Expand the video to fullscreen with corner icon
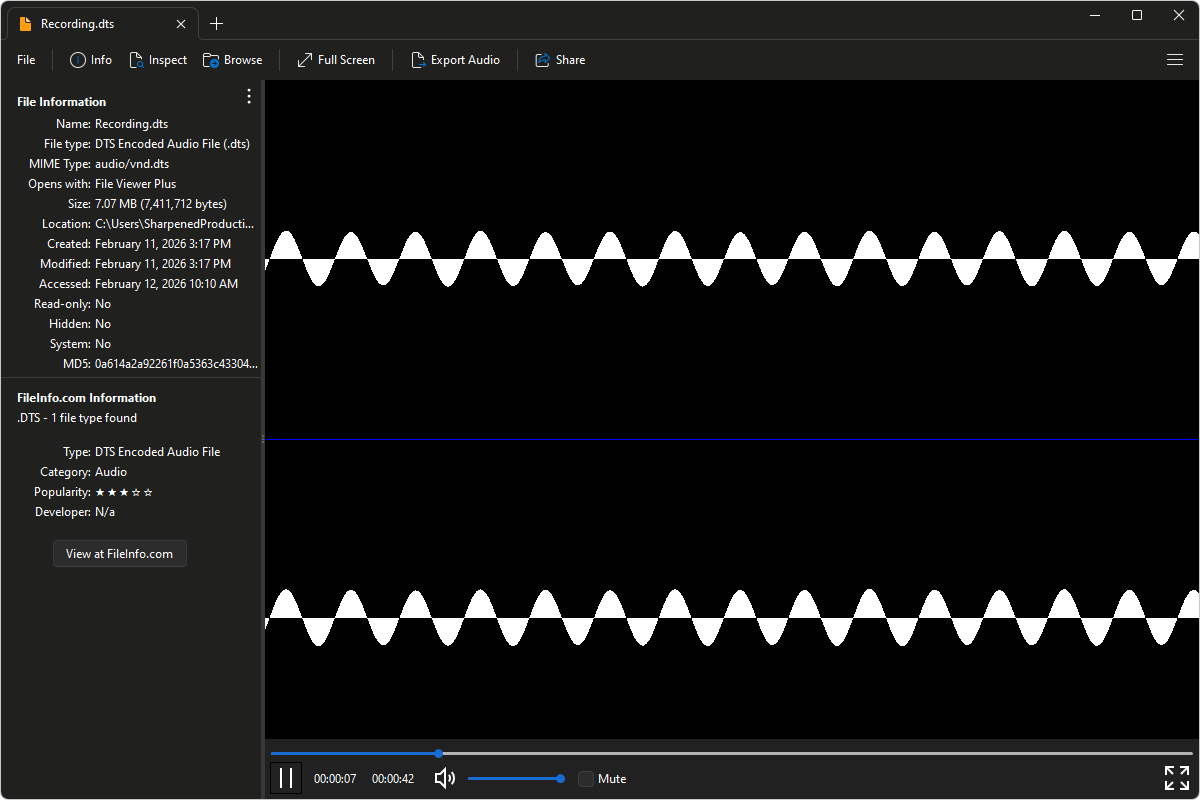Viewport: 1200px width, 800px height. (x=1177, y=777)
